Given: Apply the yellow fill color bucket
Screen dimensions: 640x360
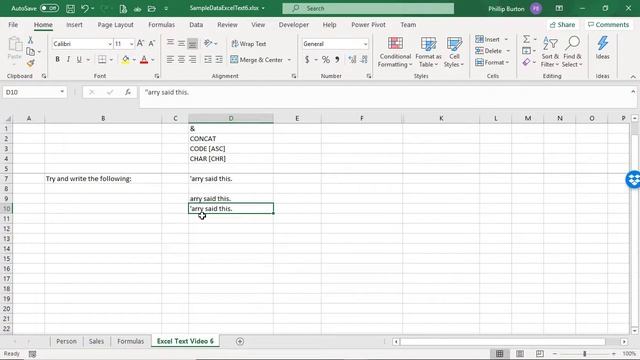Looking at the screenshot, I should point(125,60).
